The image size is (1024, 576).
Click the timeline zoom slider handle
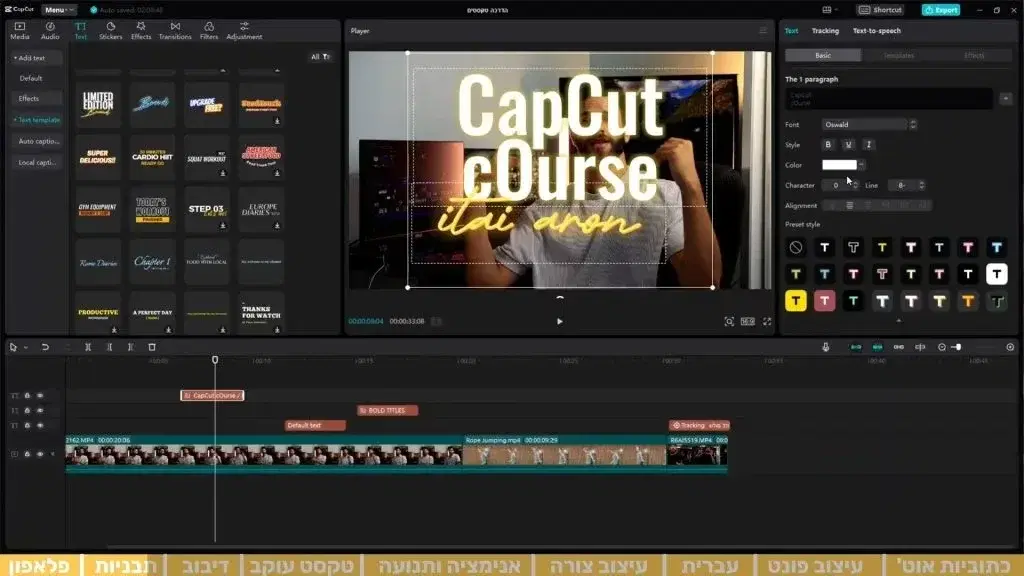[958, 347]
